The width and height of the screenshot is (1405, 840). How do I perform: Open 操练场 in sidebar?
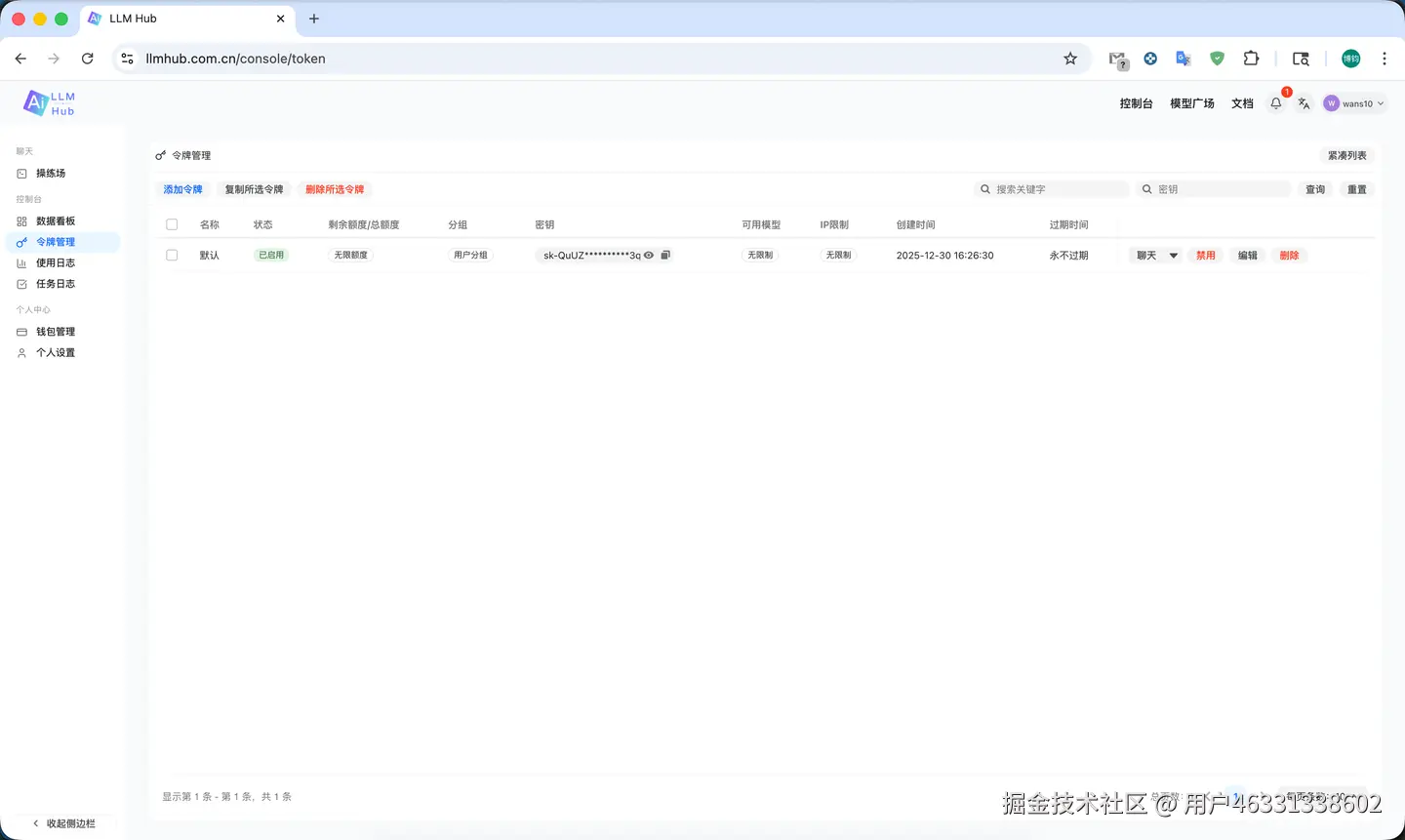tap(62, 174)
